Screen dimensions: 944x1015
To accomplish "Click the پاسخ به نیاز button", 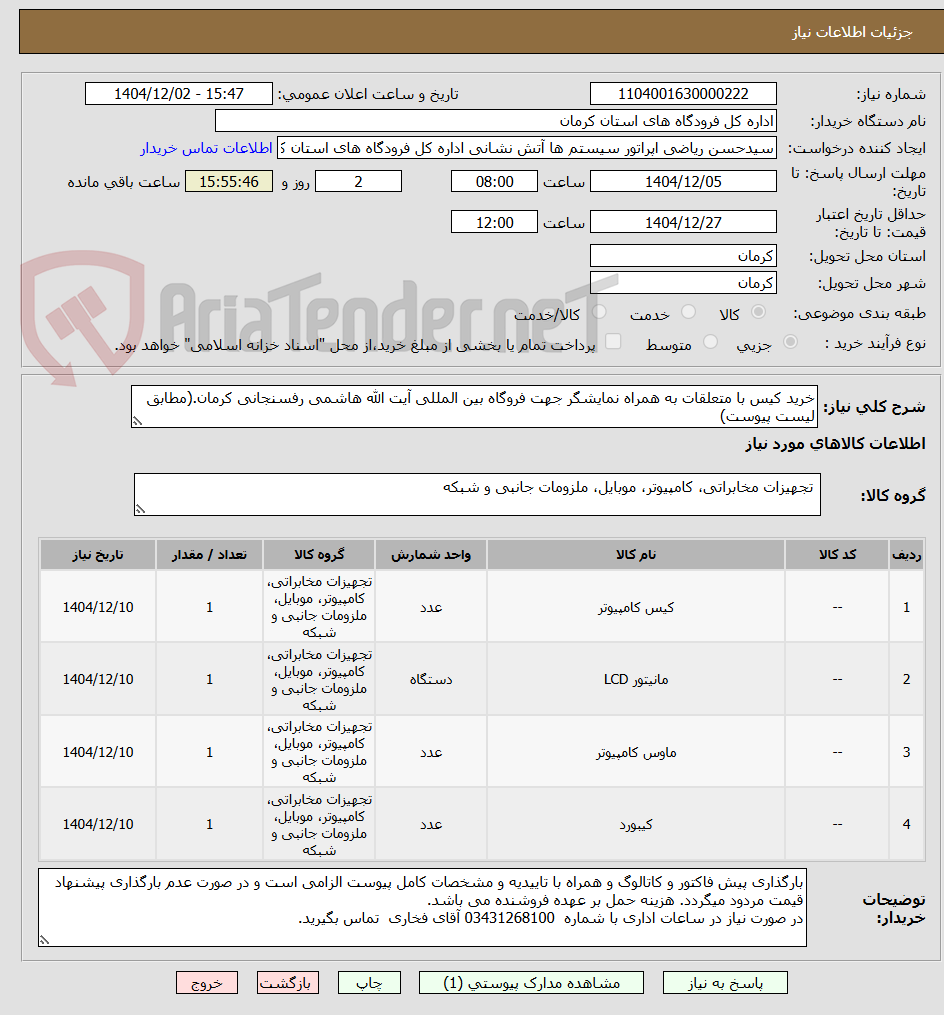I will [725, 983].
